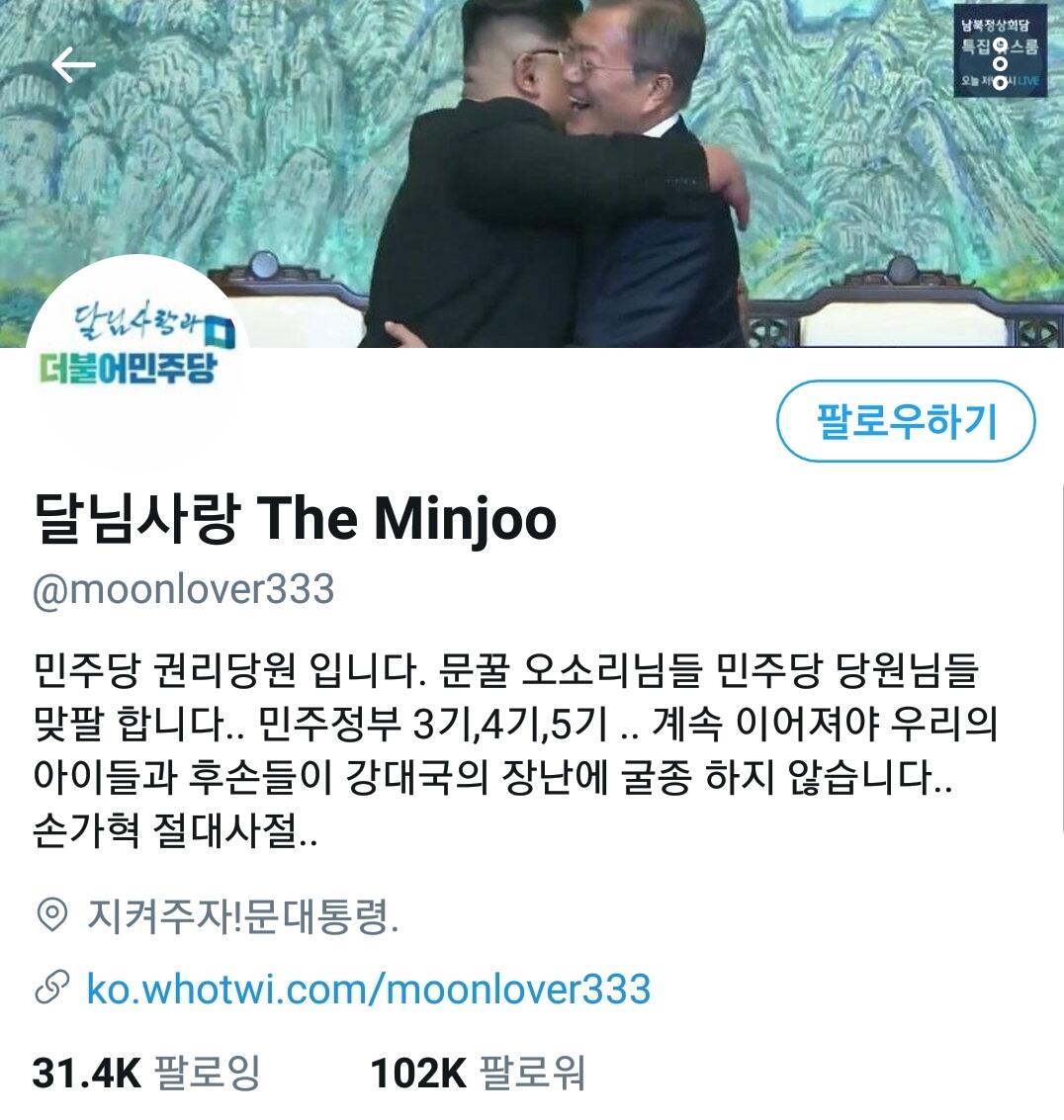This screenshot has height=1120, width=1064.
Task: Click bio line starting 민주당 권리당원
Action: [505, 670]
